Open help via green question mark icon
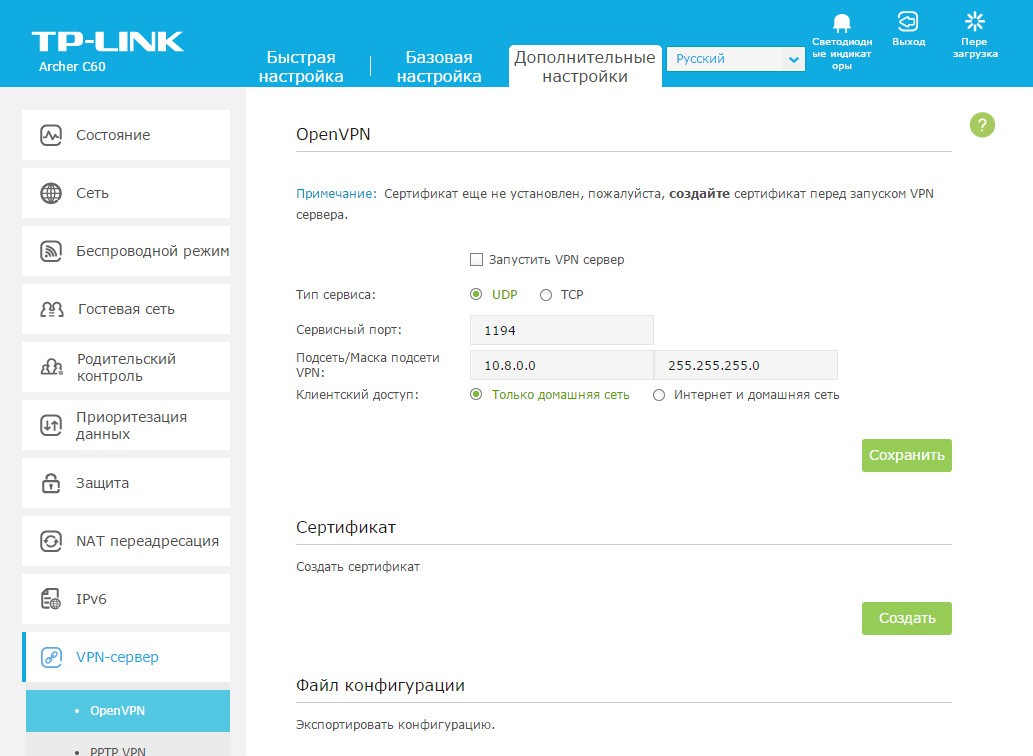 click(982, 125)
